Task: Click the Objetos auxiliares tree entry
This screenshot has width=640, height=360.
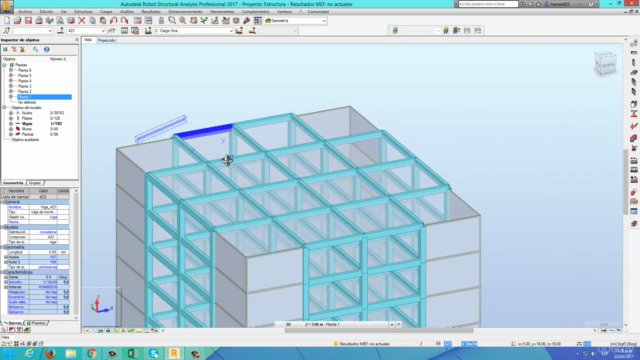Action: point(25,139)
